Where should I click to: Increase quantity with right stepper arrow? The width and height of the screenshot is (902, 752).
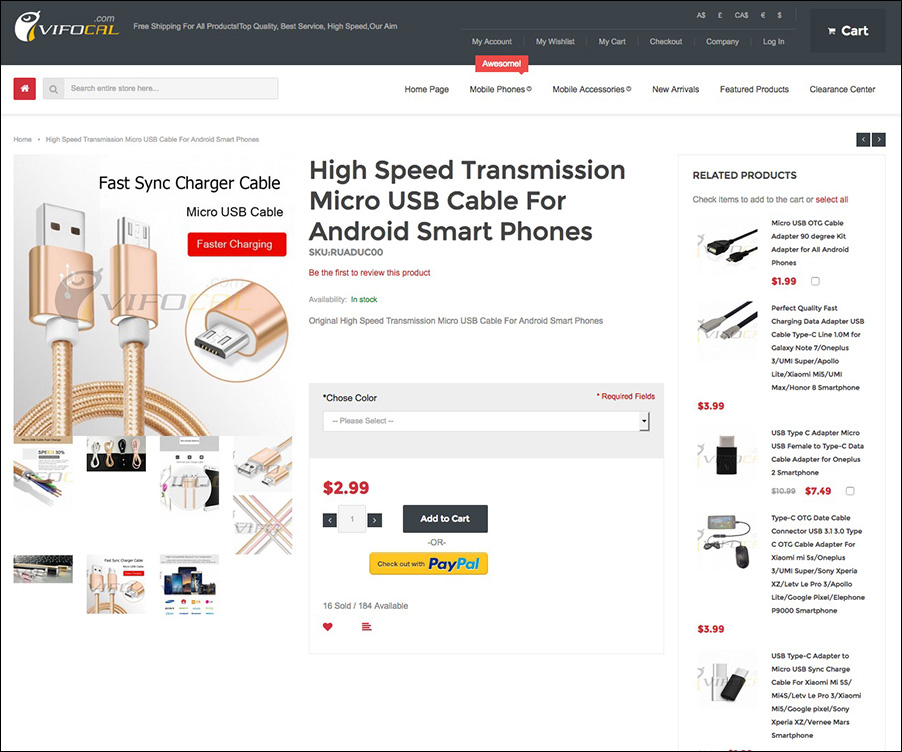pyautogui.click(x=374, y=520)
